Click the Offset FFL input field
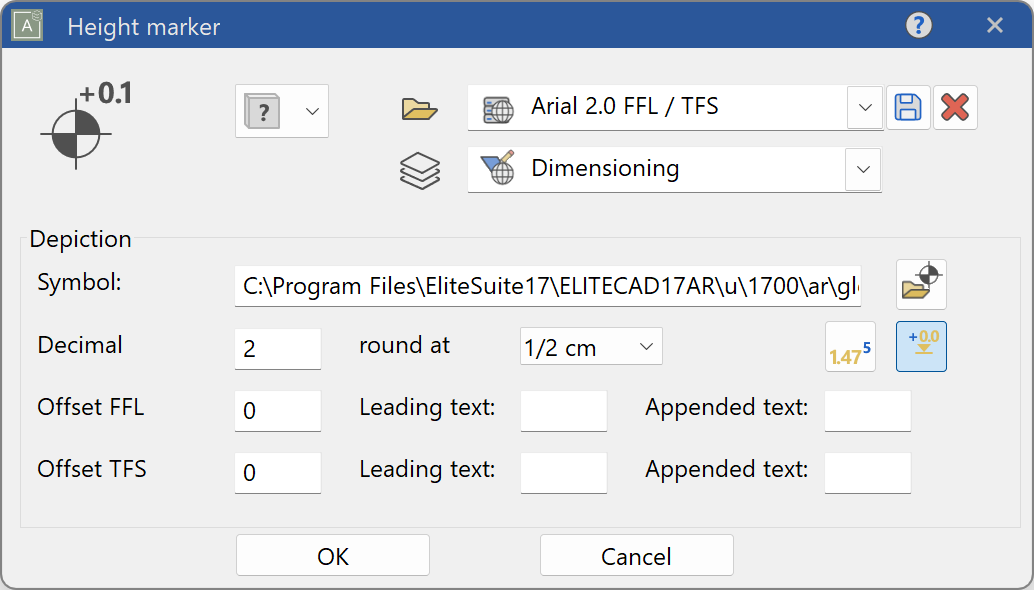Viewport: 1034px width, 590px height. [277, 411]
